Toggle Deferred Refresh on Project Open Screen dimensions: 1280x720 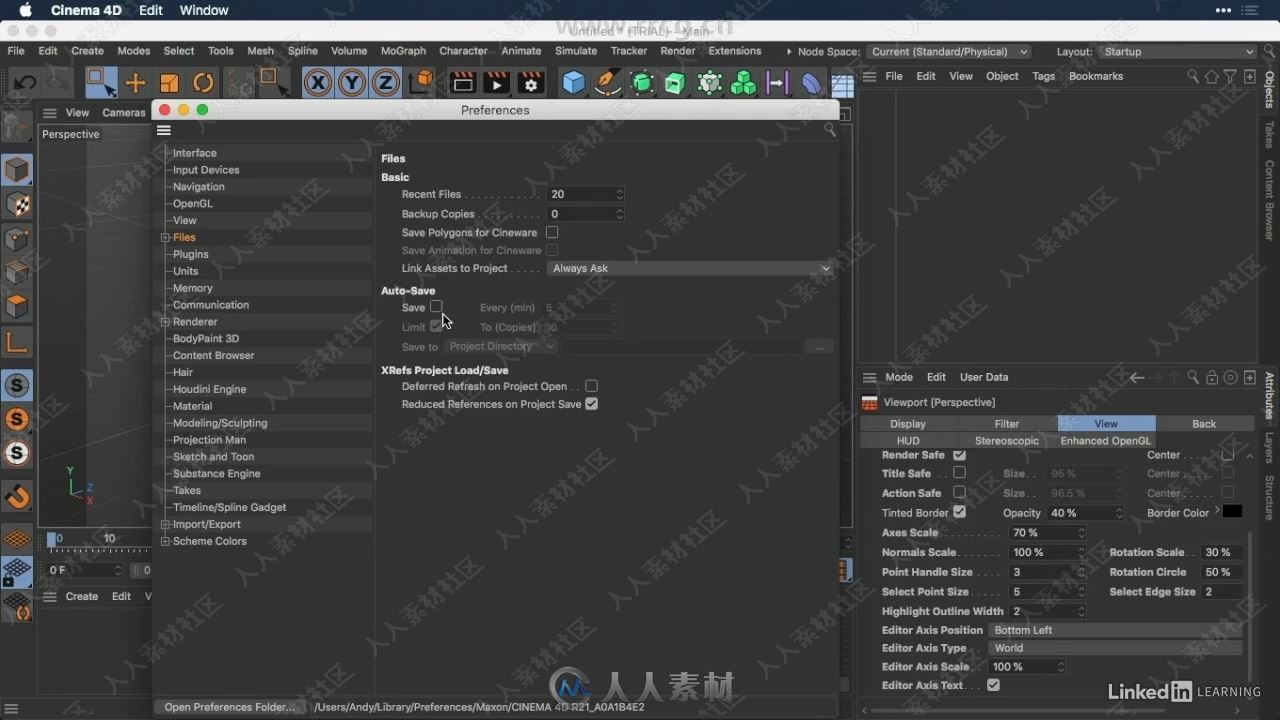pyautogui.click(x=592, y=386)
